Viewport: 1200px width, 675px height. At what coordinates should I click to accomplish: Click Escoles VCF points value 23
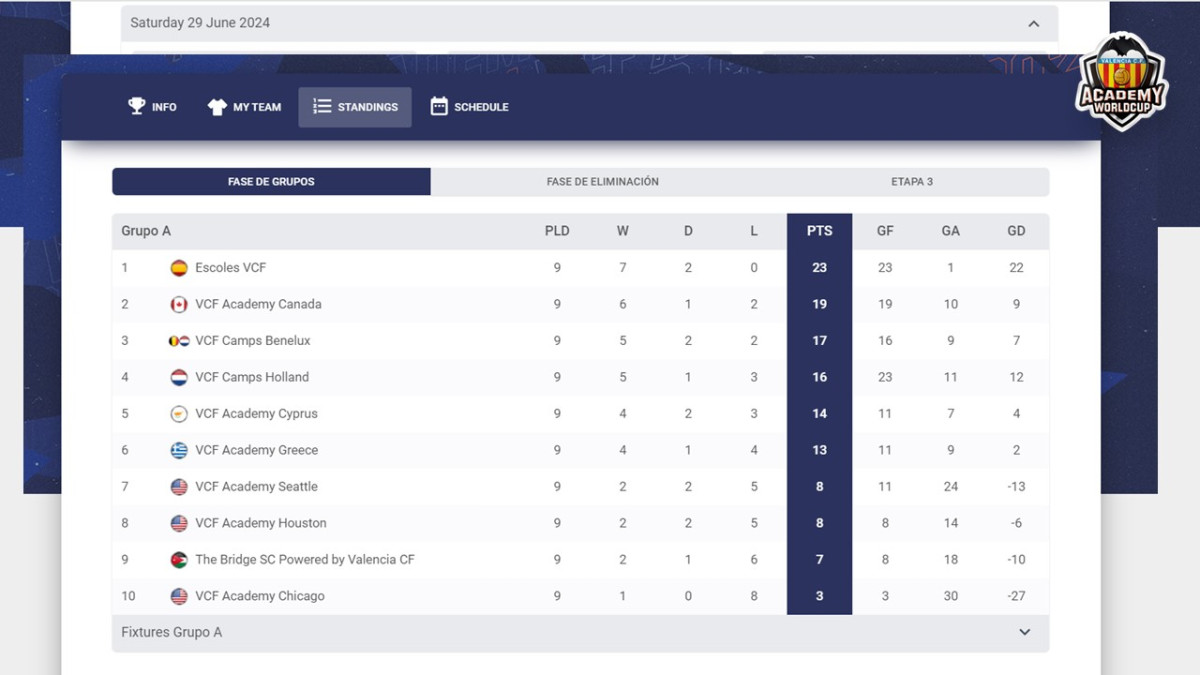(820, 268)
